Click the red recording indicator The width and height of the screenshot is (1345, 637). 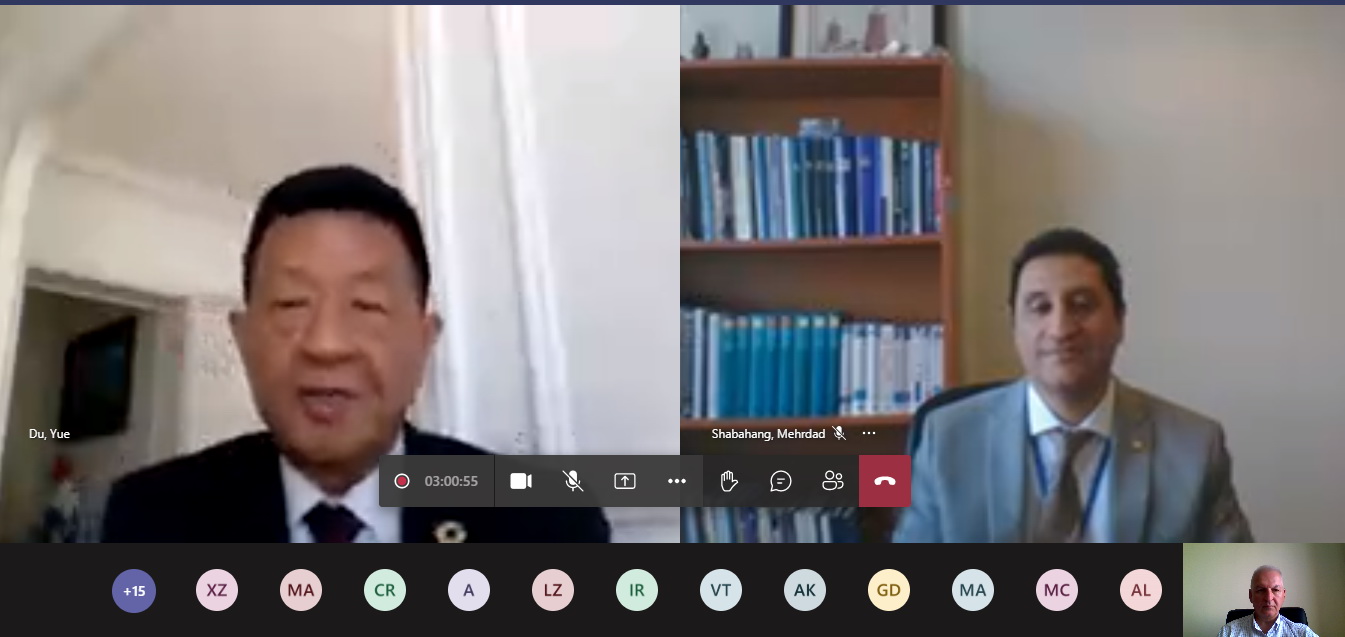click(x=402, y=481)
